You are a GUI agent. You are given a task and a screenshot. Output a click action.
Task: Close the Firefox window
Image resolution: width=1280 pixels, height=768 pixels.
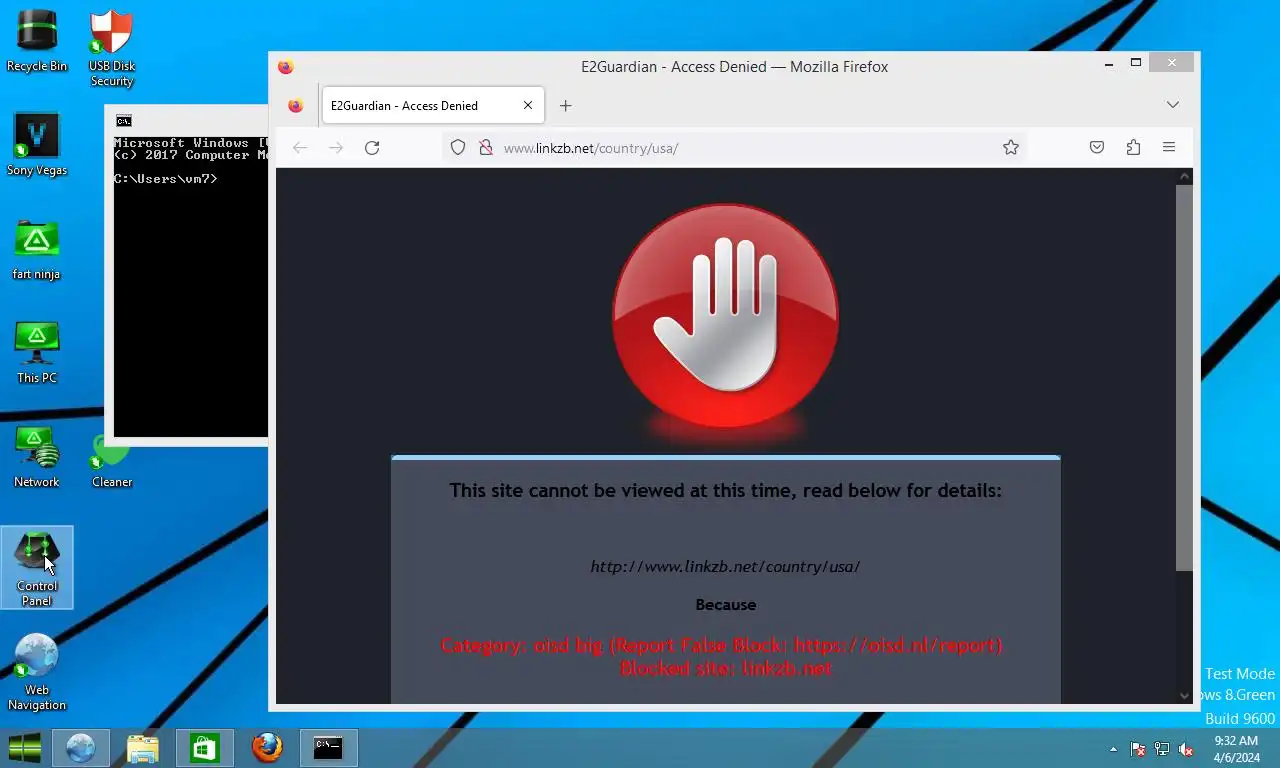point(1171,63)
